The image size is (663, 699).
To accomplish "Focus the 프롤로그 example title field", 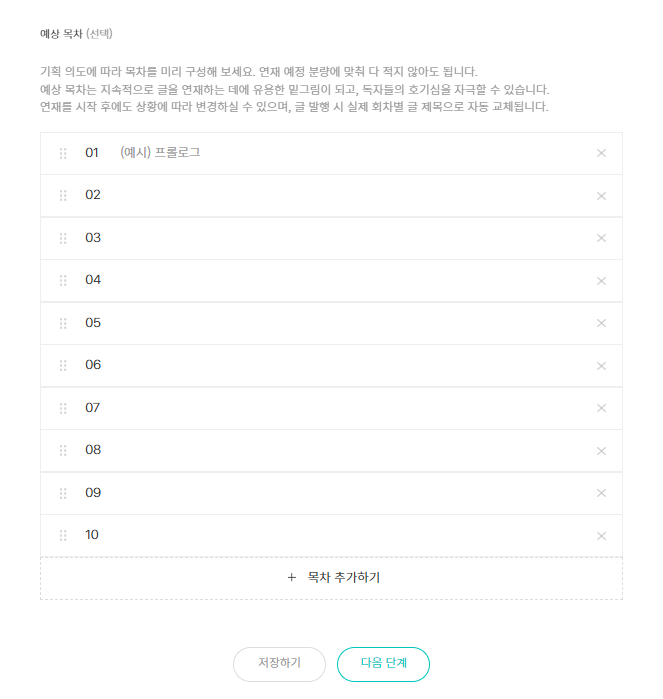I will (x=340, y=153).
